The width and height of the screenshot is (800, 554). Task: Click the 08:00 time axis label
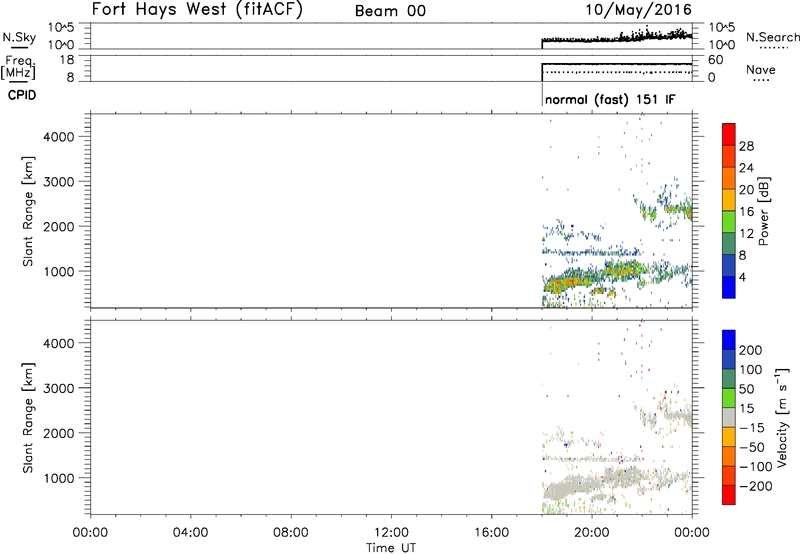(291, 533)
